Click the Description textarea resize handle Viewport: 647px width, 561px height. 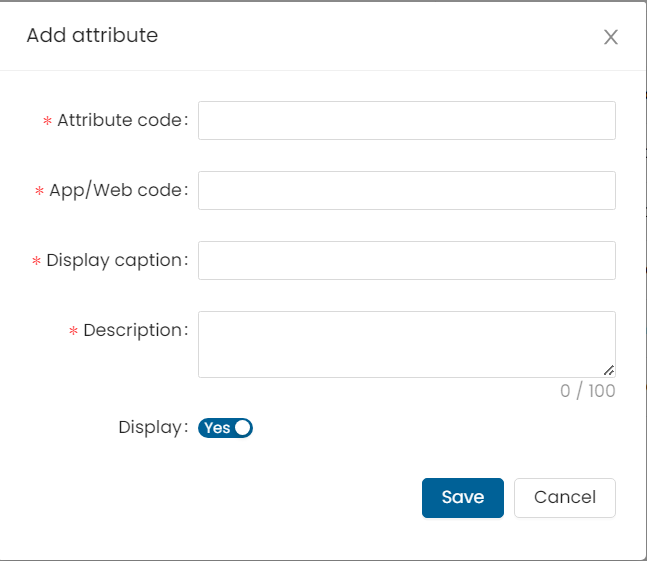(609, 370)
